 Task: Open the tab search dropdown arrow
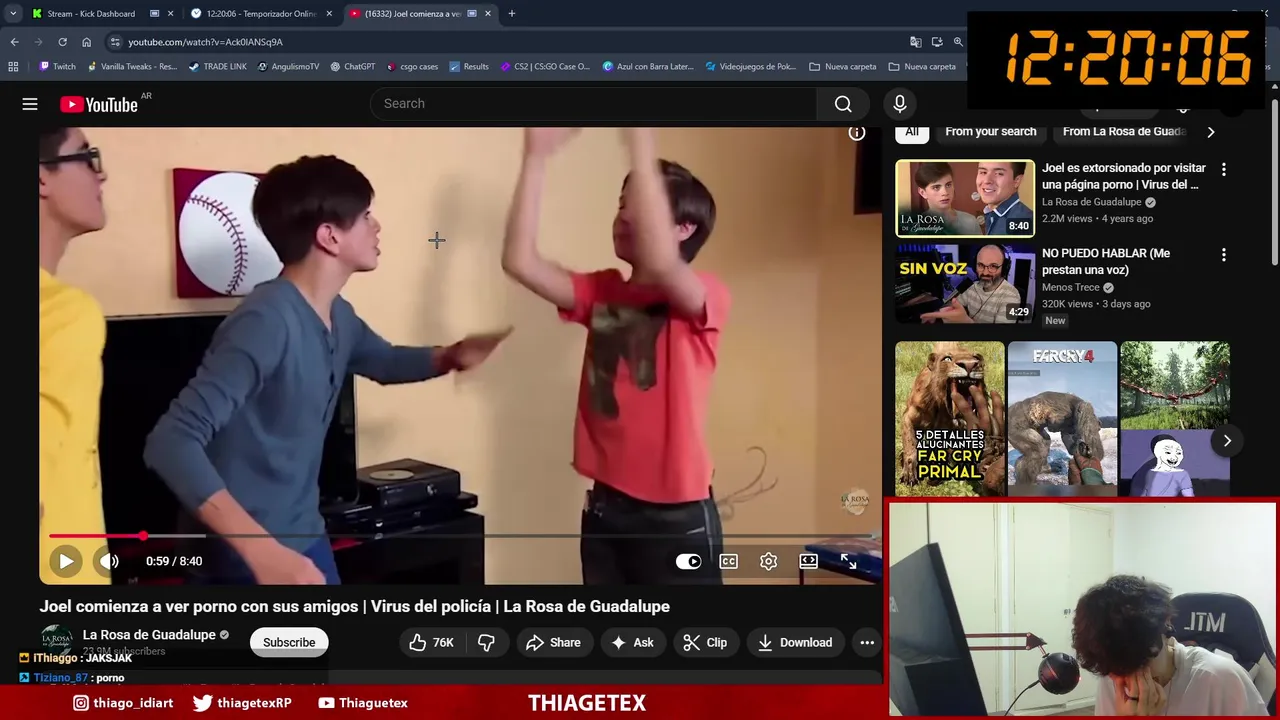[13, 14]
